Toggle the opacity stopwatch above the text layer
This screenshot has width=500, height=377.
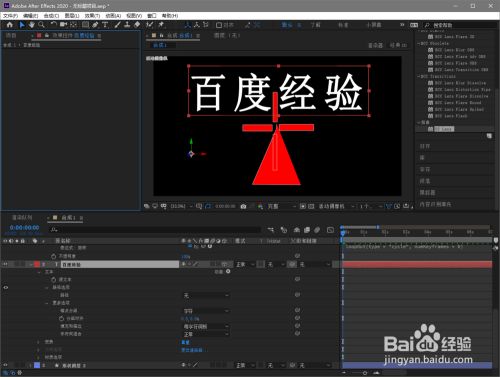54,256
